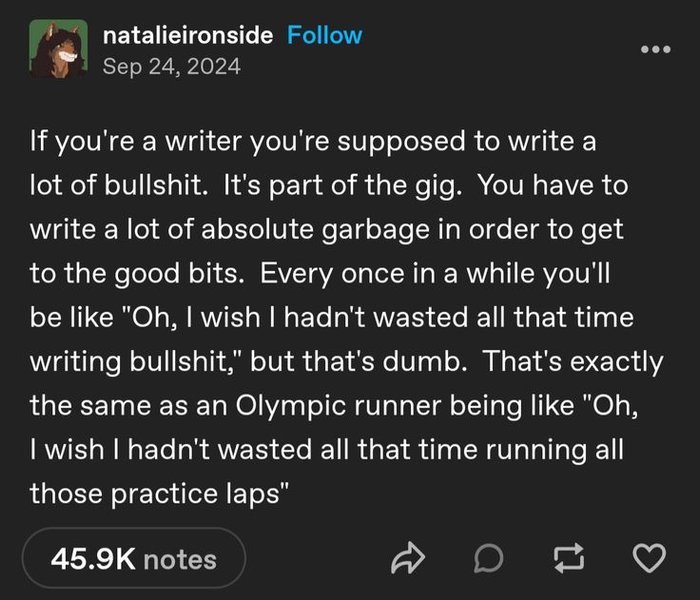Open the natalieironside blog name link
This screenshot has width=700, height=600.
coord(187,35)
